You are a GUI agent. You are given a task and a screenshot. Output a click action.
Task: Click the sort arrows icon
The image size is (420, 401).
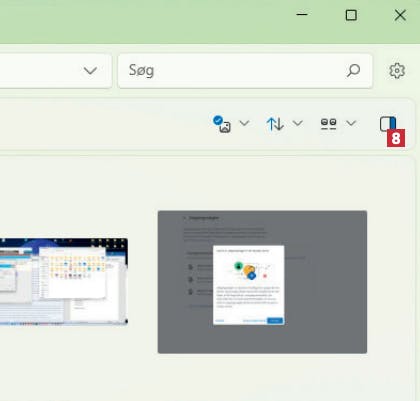(x=275, y=124)
